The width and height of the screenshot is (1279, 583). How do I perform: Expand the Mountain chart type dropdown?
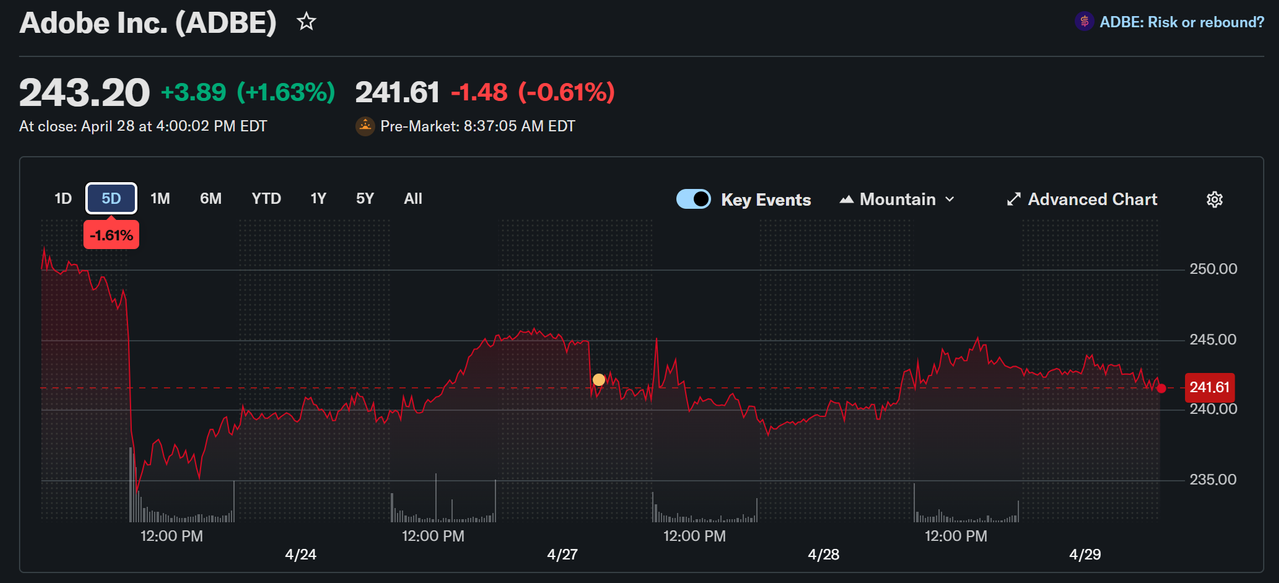click(897, 199)
